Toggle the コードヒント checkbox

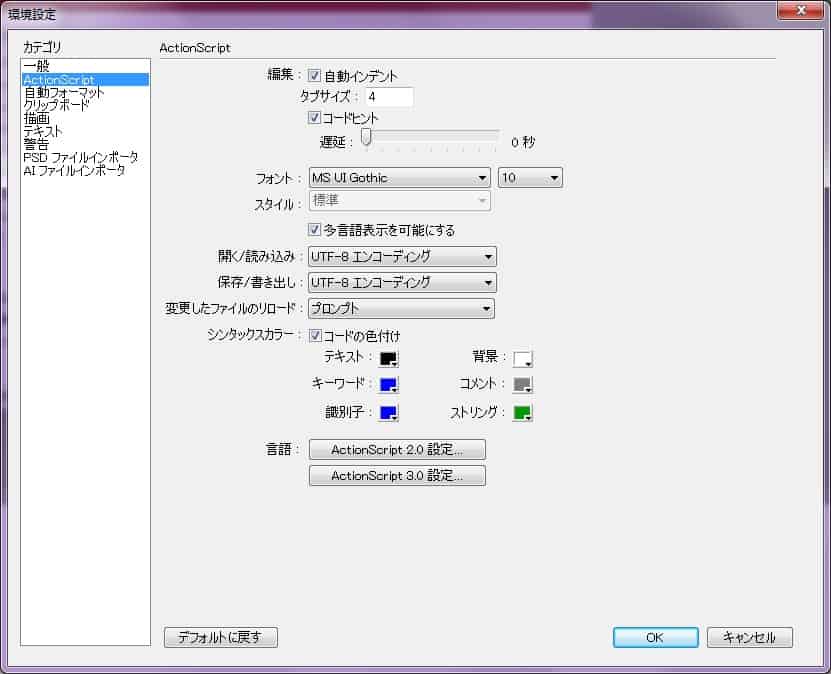point(314,118)
